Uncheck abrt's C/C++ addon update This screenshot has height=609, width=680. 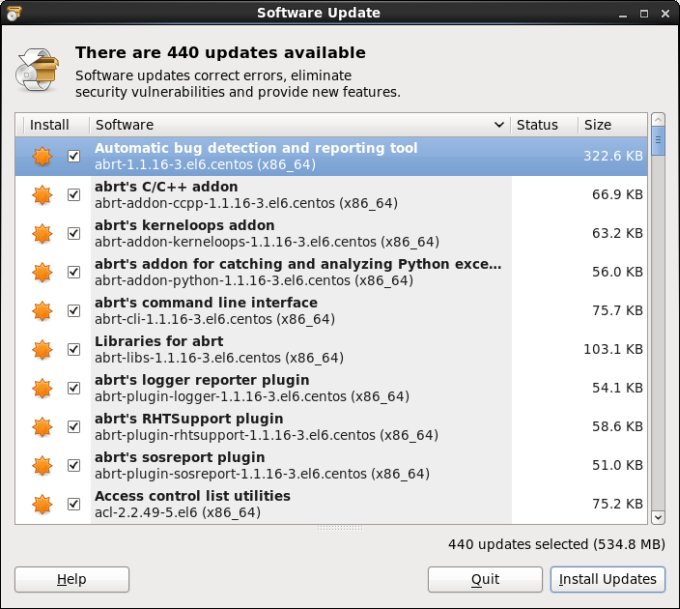click(74, 194)
